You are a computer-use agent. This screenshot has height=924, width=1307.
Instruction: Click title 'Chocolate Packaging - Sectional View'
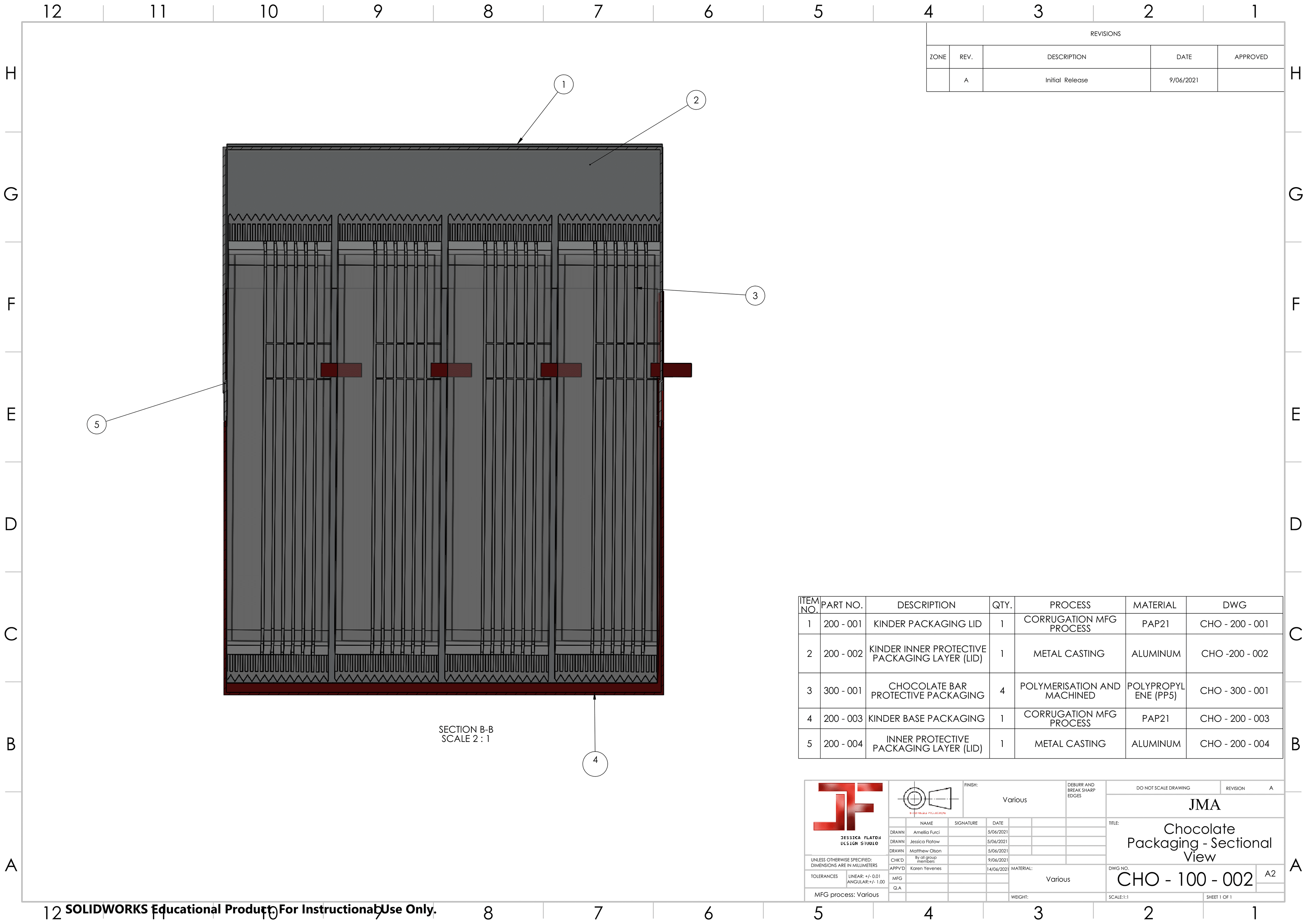(x=1199, y=843)
